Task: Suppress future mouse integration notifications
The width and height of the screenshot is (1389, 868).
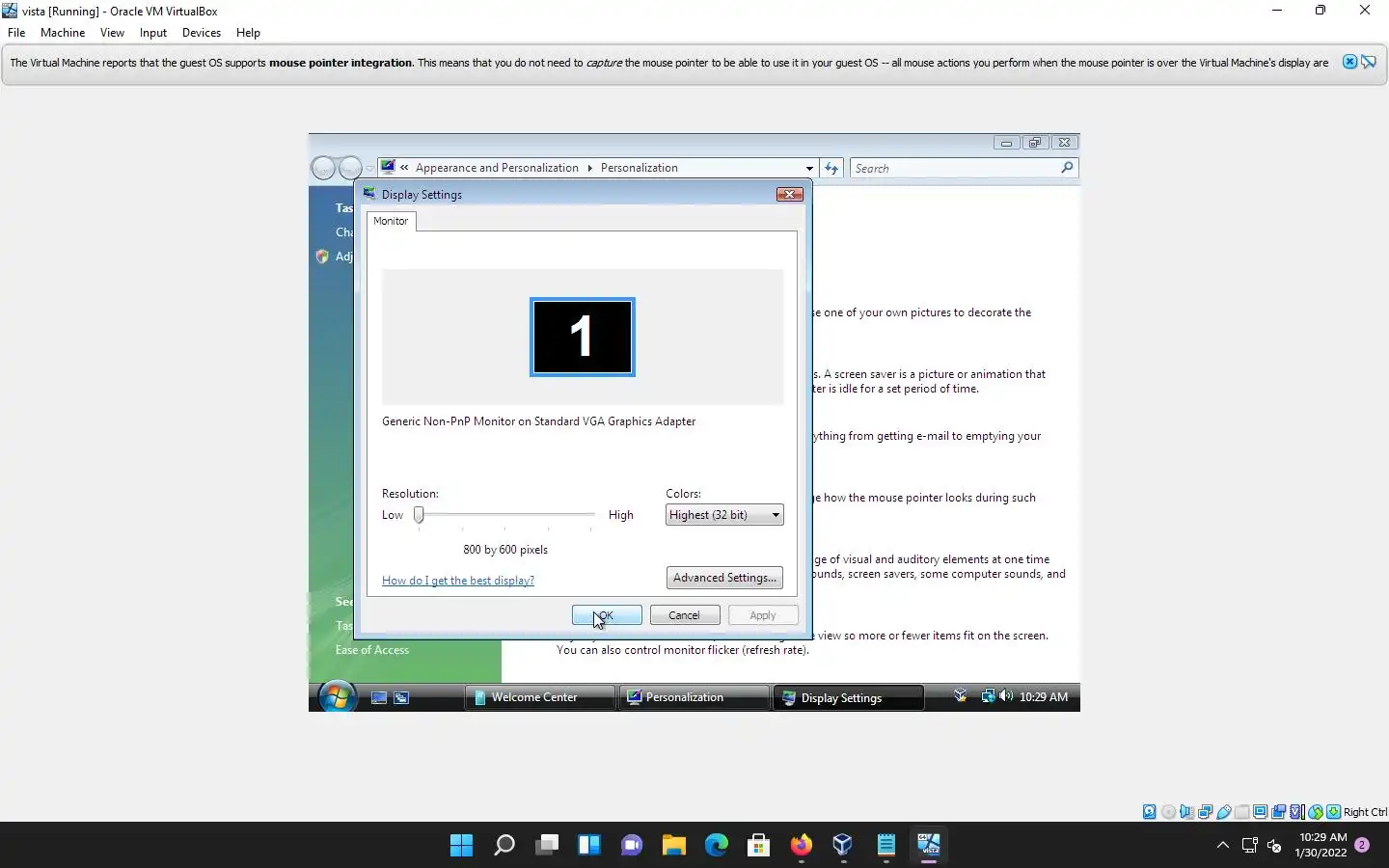Action: click(x=1368, y=62)
